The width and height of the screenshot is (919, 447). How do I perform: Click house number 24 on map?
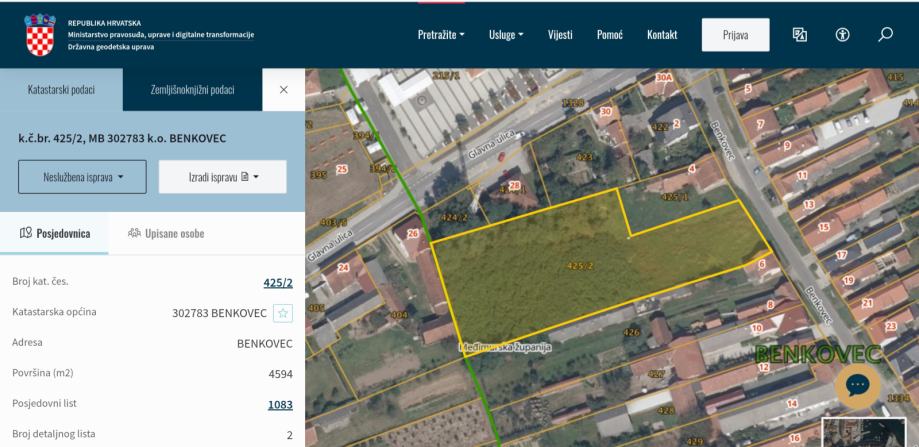coord(343,268)
